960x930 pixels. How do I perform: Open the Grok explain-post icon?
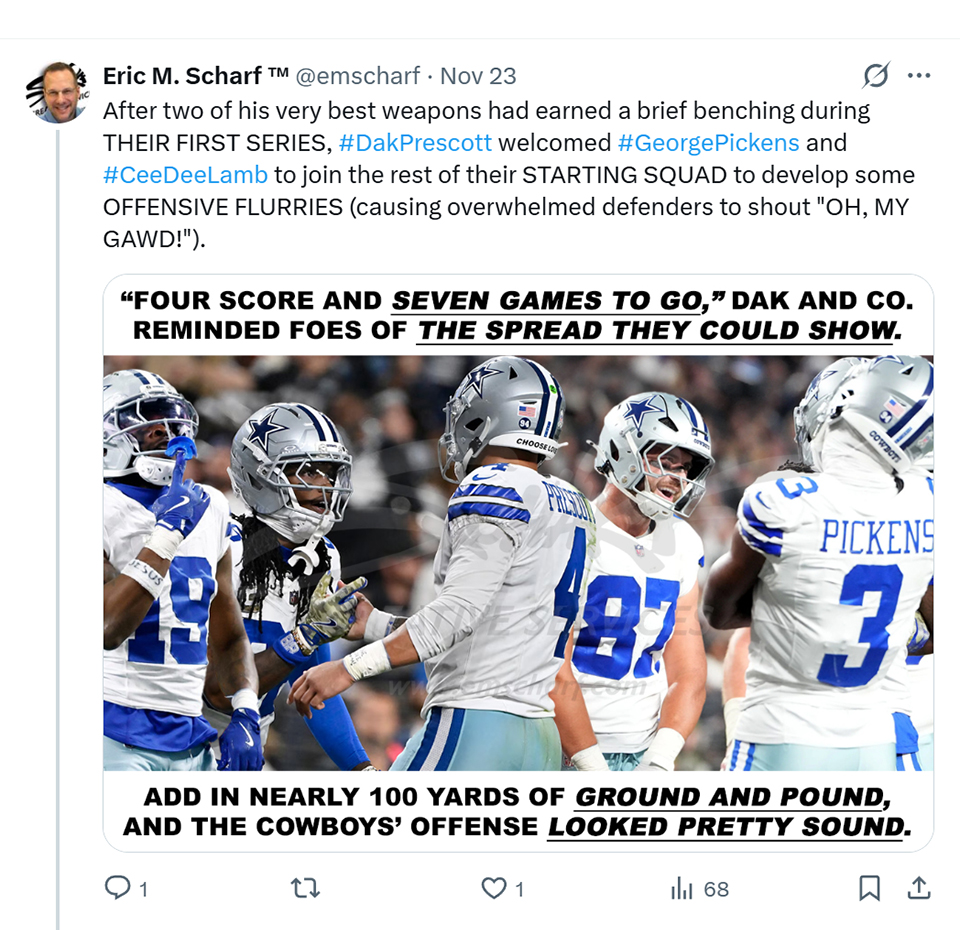876,76
